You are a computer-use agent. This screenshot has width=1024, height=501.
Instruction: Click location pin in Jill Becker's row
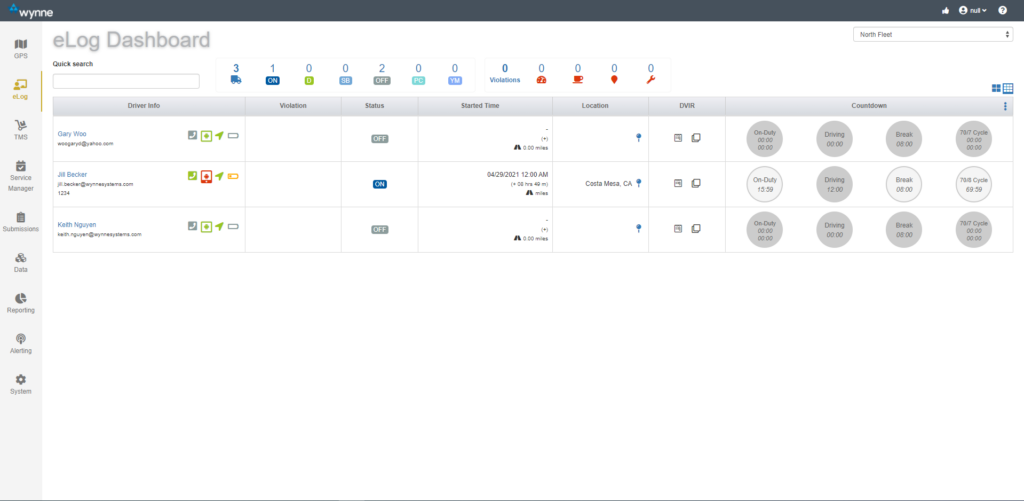[x=638, y=183]
